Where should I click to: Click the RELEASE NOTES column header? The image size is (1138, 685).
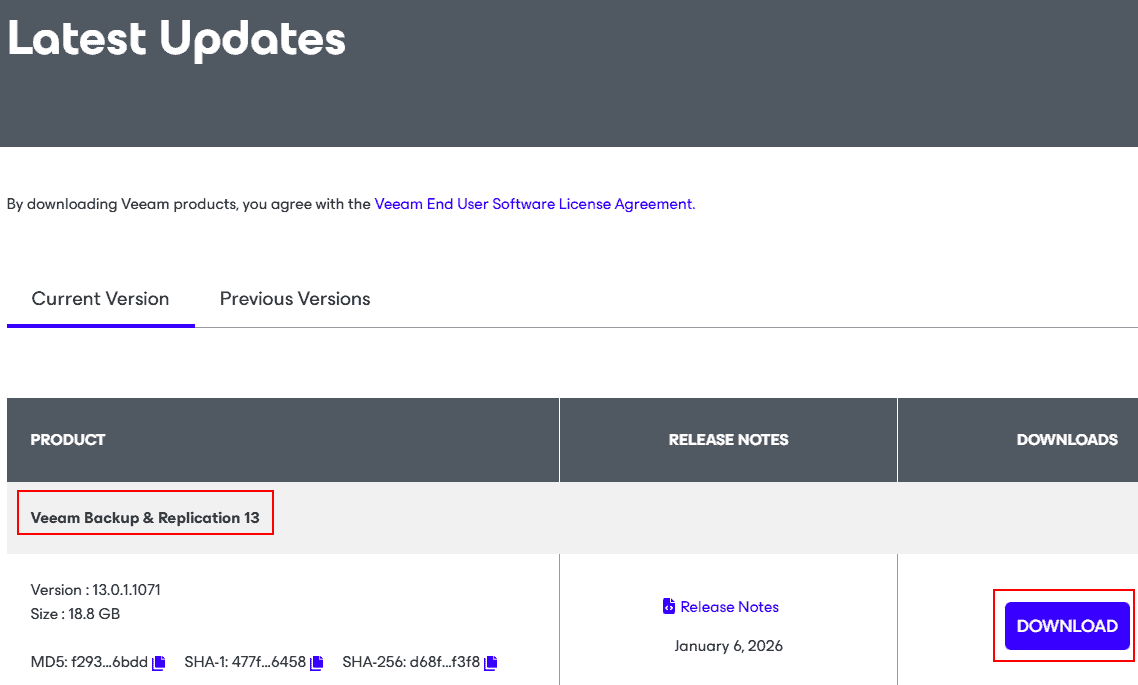(x=729, y=440)
